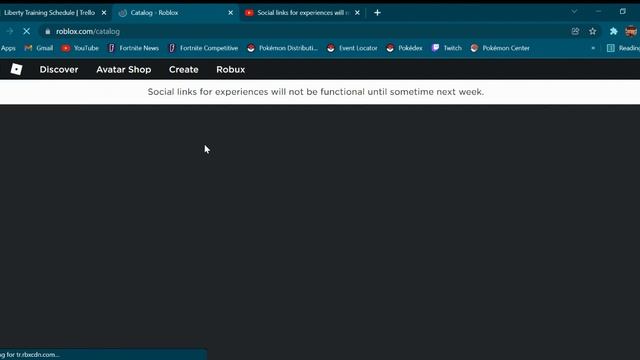Open the Fortnite News bookmark
Screen dimensions: 640x360
pos(134,48)
